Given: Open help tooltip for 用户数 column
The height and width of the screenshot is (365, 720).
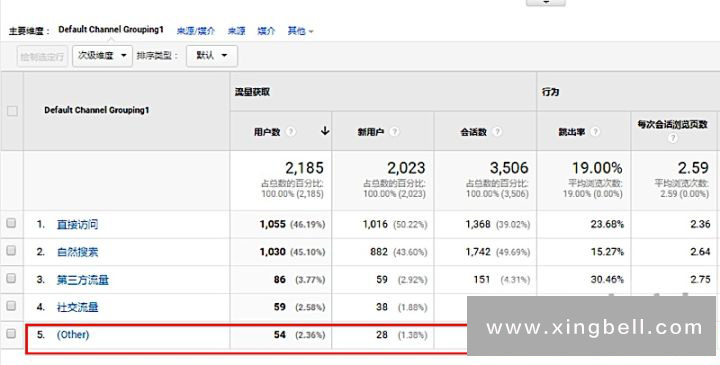Looking at the screenshot, I should pos(290,132).
